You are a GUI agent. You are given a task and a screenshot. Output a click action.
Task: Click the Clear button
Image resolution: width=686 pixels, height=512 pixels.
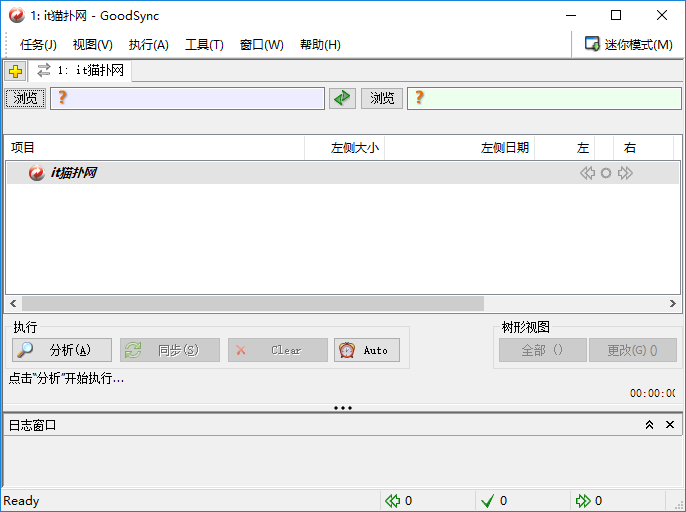click(278, 350)
